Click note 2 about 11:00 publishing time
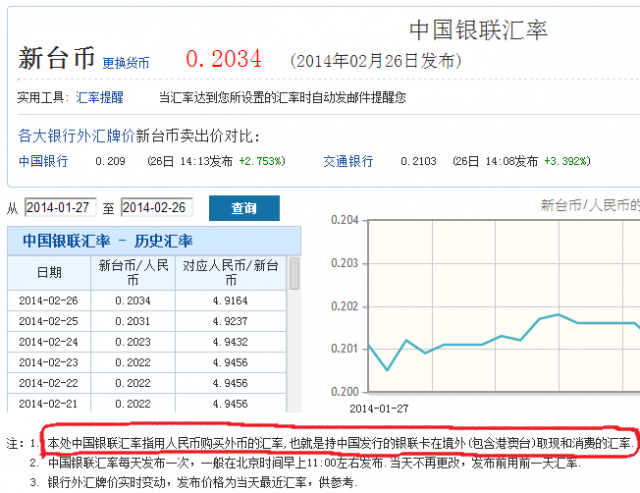Image resolution: width=640 pixels, height=493 pixels. point(314,463)
